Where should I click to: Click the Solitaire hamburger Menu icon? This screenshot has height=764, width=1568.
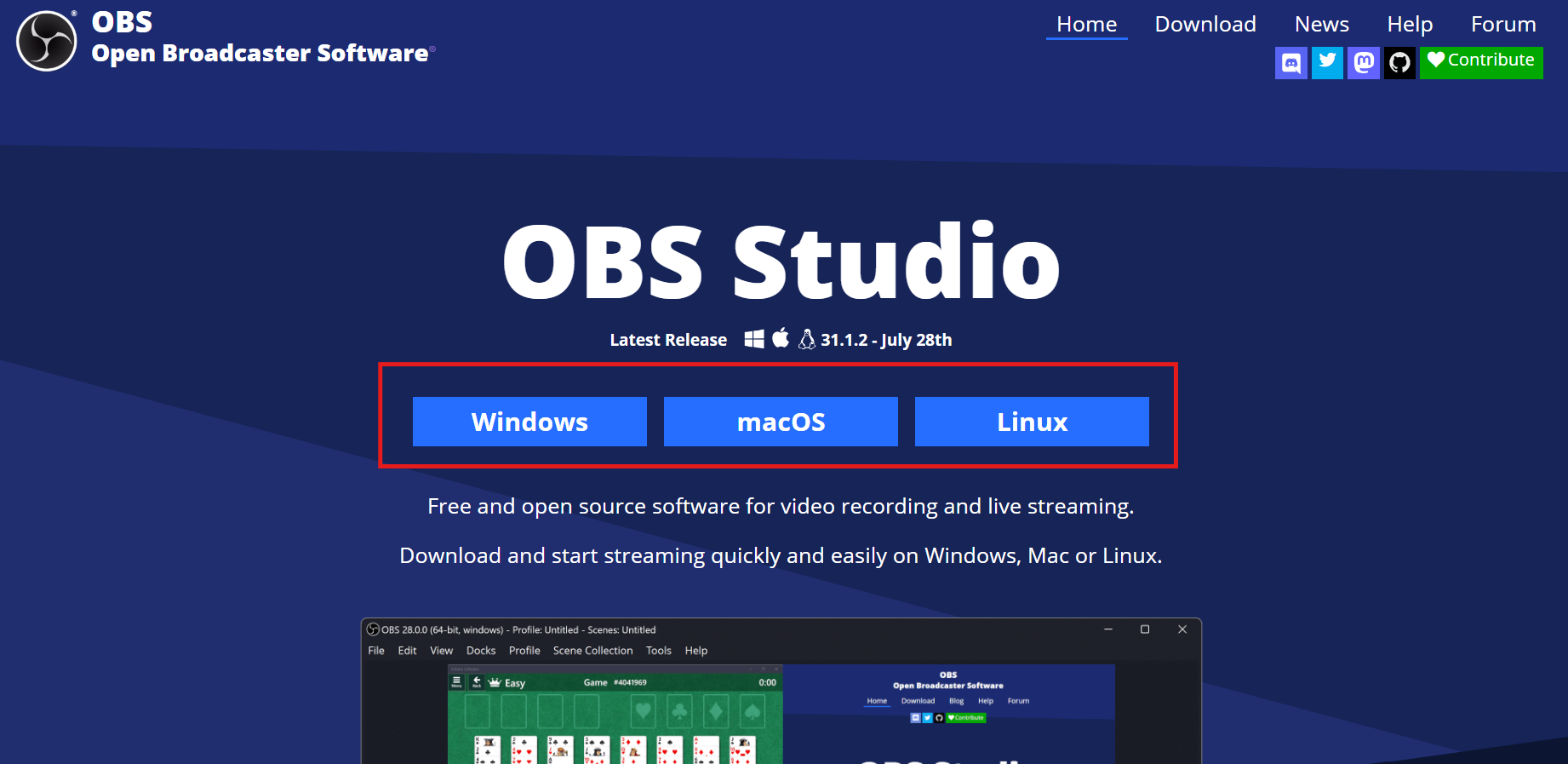point(456,681)
